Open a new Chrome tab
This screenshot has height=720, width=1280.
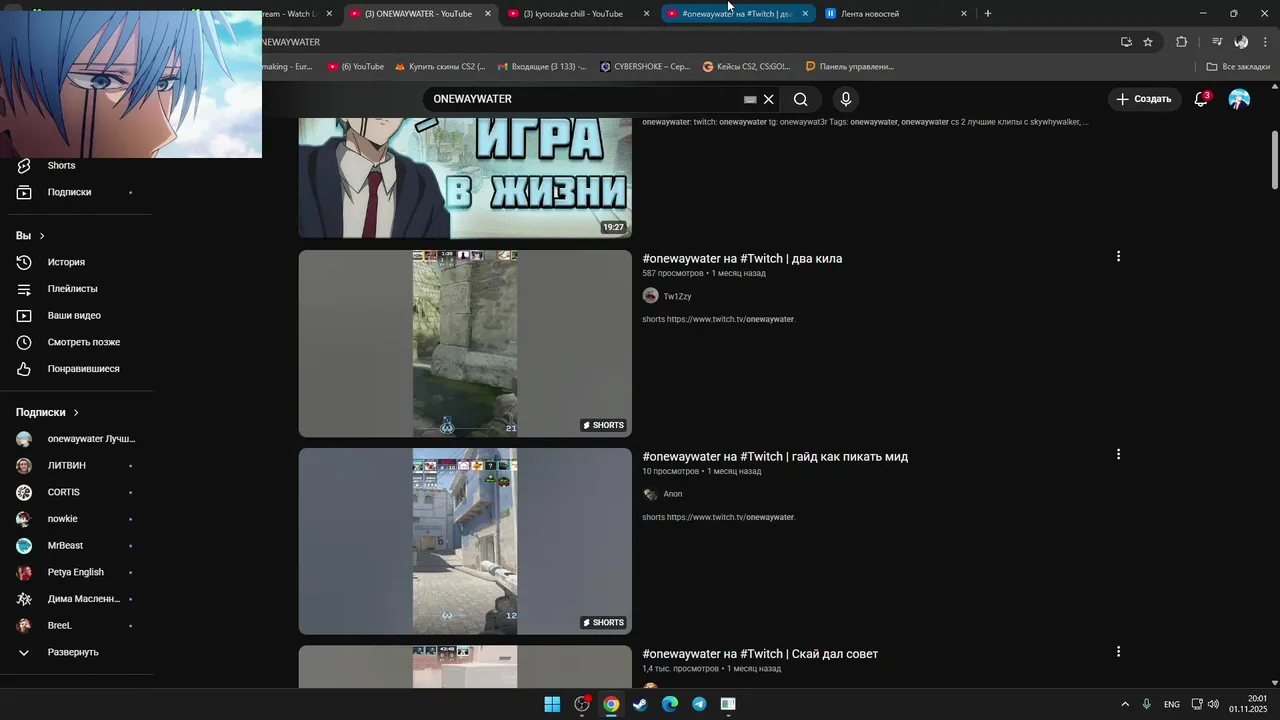pos(988,14)
